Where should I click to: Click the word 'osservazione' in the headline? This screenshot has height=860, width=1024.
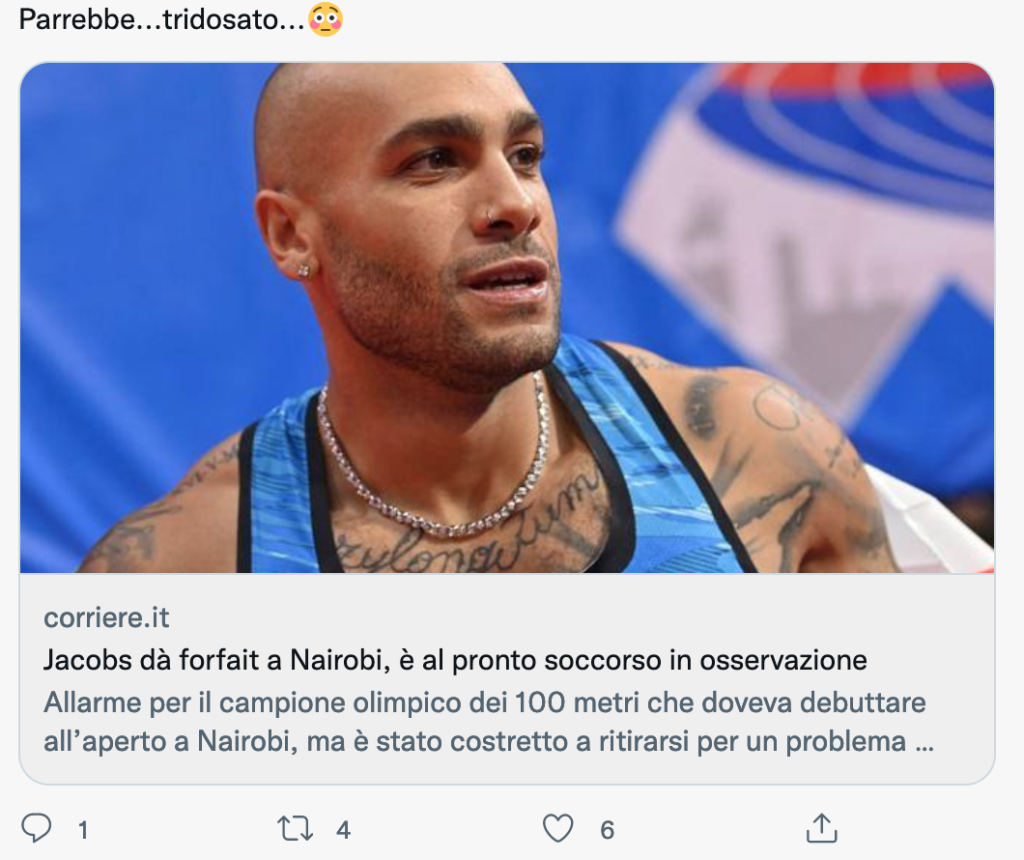pyautogui.click(x=783, y=660)
